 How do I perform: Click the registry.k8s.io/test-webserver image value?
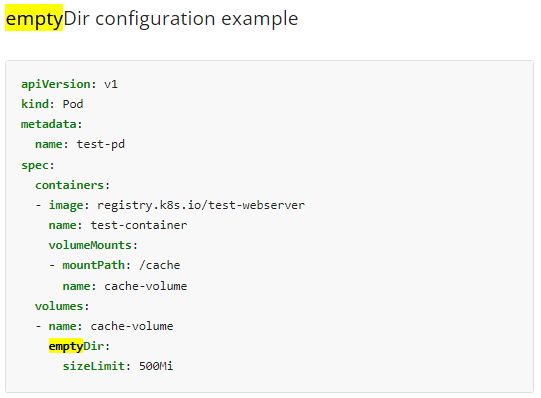click(201, 205)
